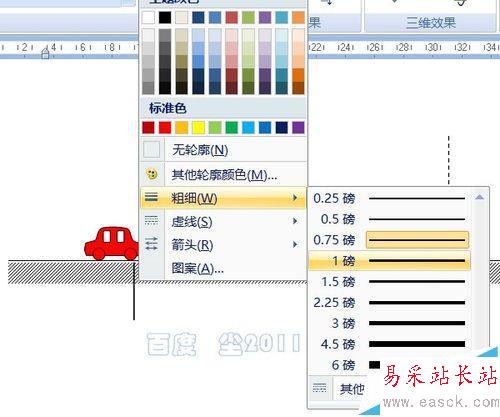Open the Weight (粗细) submenu
The image size is (500, 417).
tap(223, 198)
